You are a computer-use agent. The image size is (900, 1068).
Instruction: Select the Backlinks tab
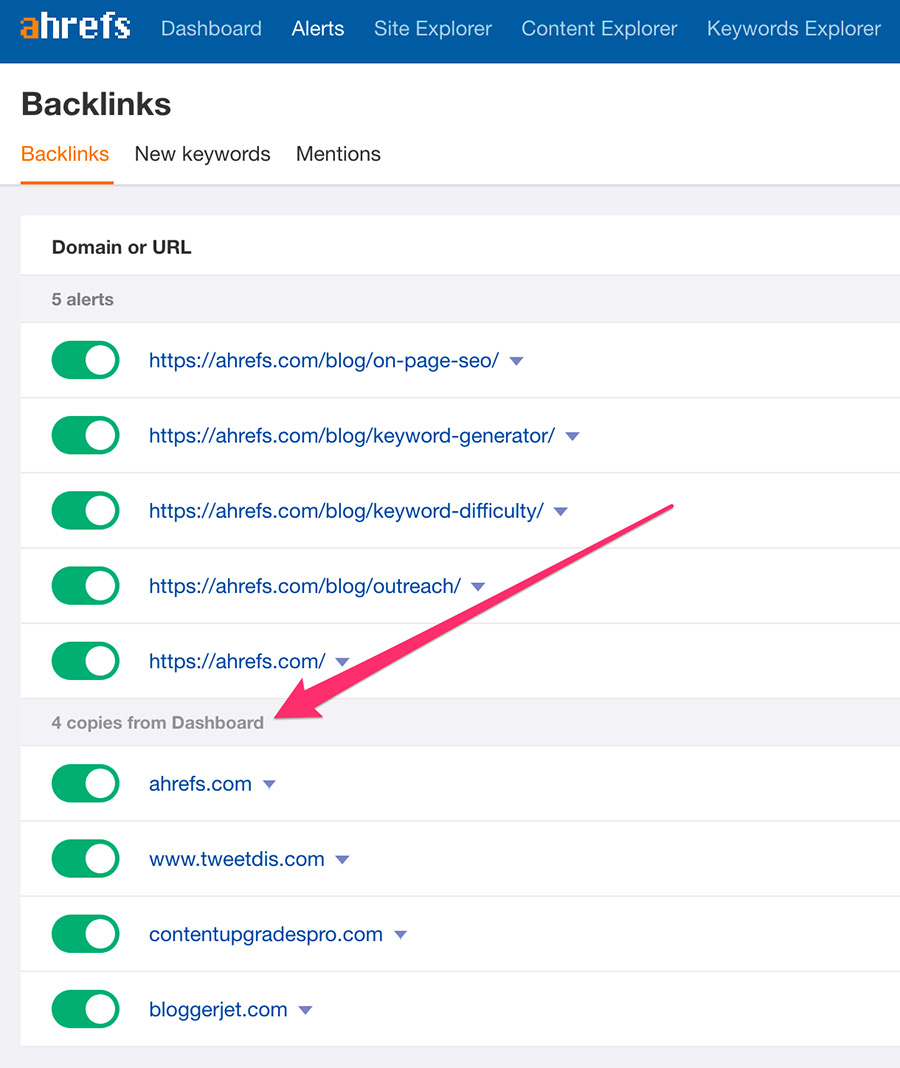coord(65,154)
